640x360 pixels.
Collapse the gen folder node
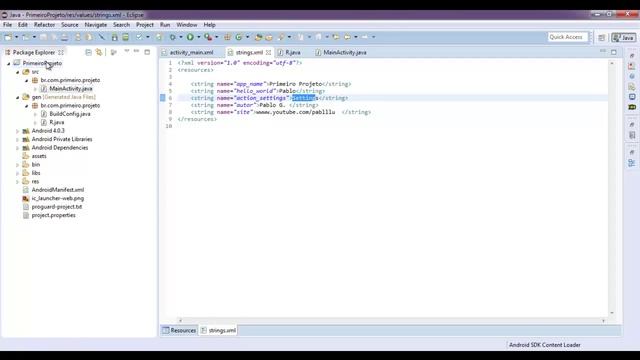tap(18, 97)
